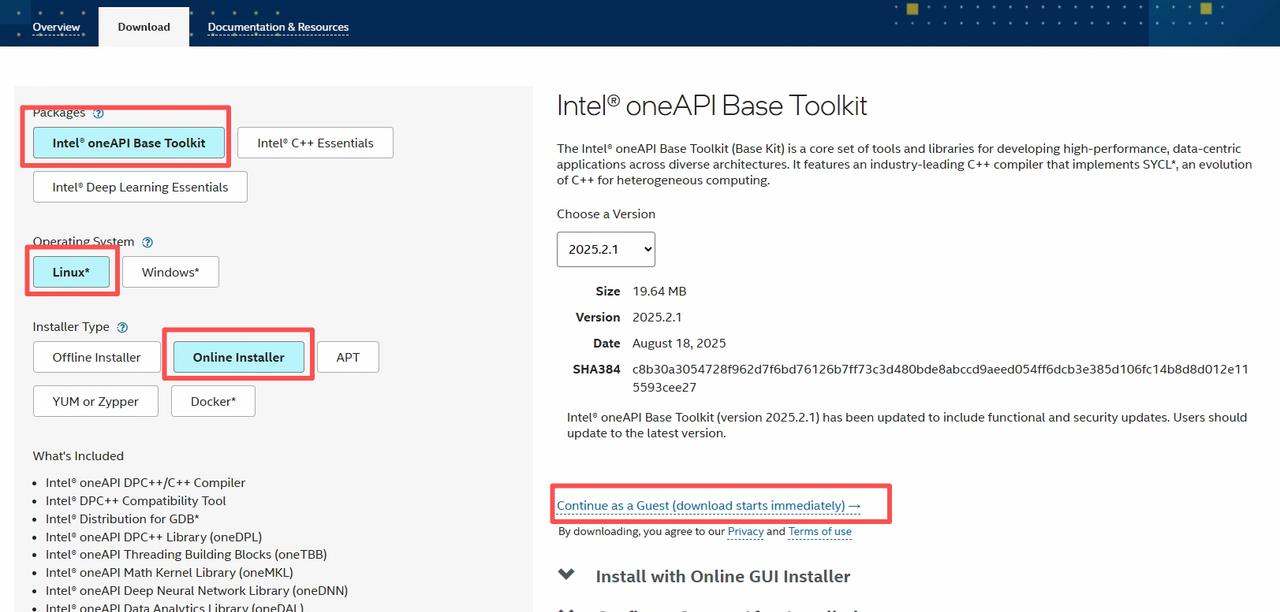
Task: Choose the Offline Installer type
Action: click(x=97, y=357)
